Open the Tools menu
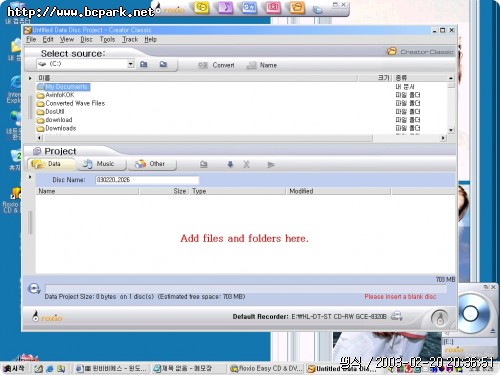This screenshot has height=375, width=500. pyautogui.click(x=107, y=39)
